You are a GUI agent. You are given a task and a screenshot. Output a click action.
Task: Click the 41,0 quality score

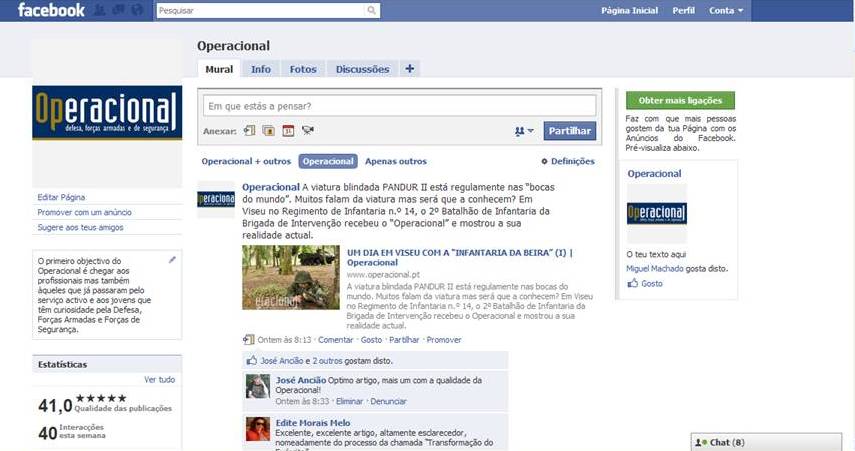pyautogui.click(x=55, y=405)
